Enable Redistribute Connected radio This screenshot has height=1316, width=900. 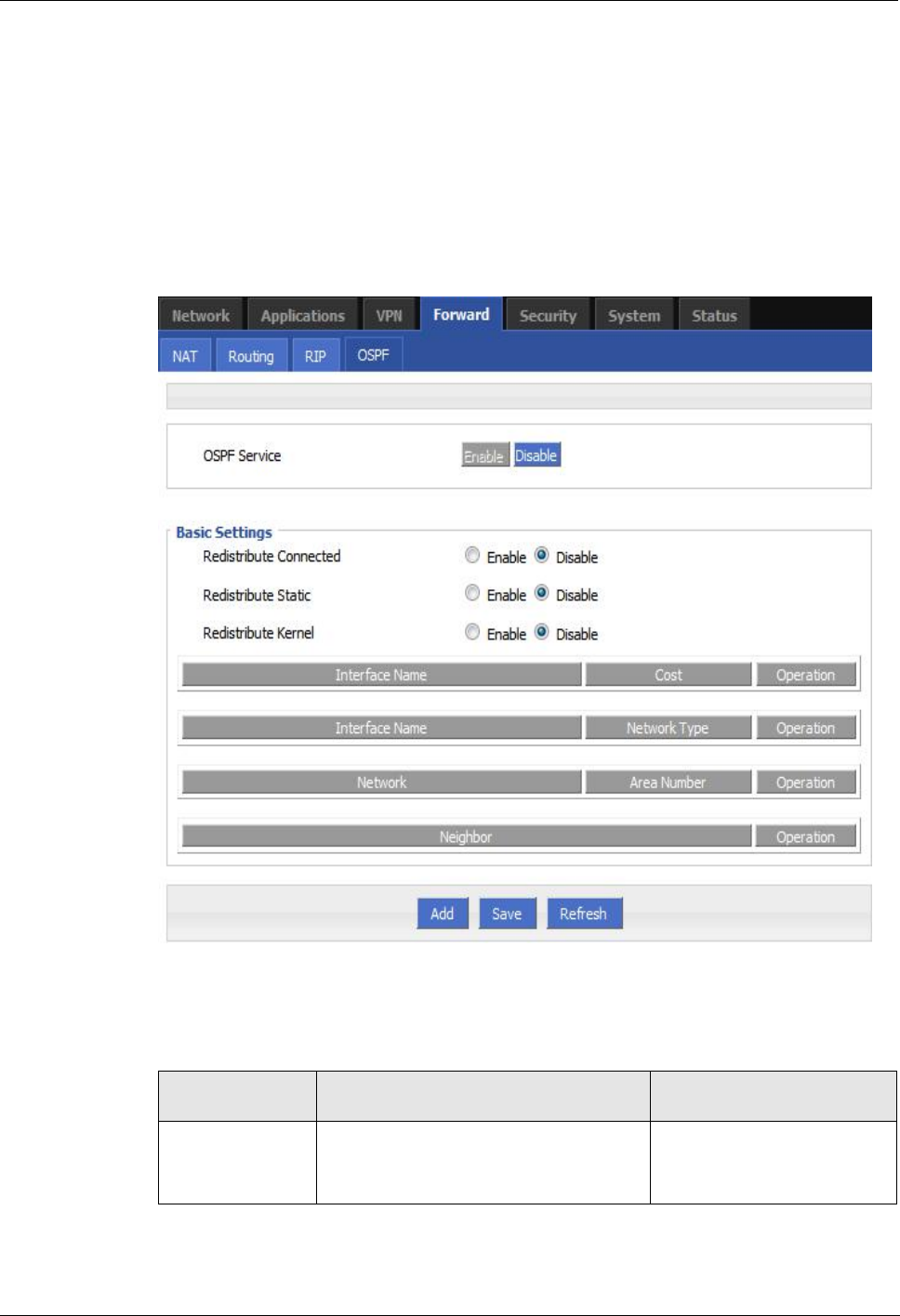[472, 556]
